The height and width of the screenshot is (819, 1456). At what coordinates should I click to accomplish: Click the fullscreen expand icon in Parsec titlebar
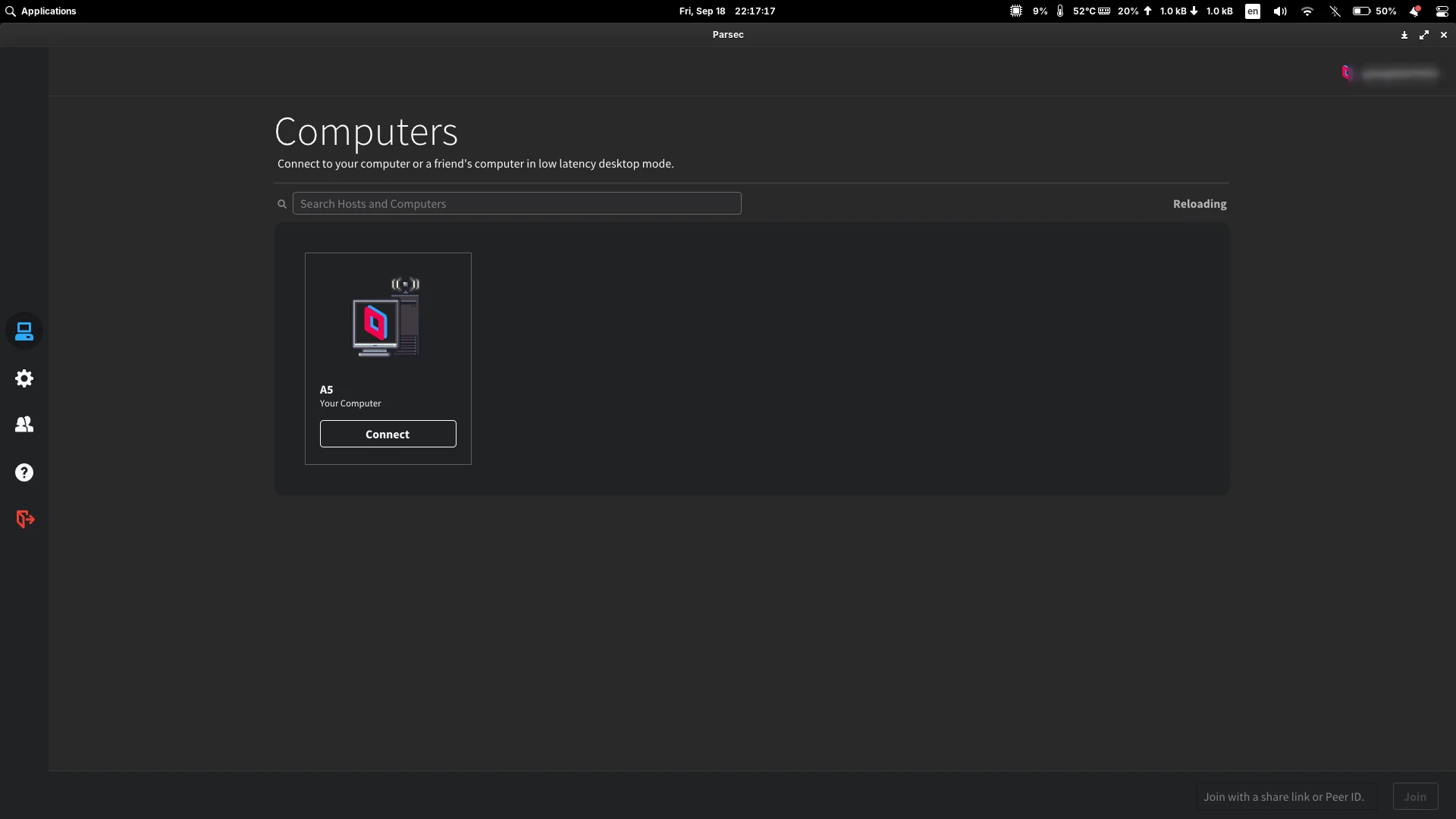[x=1424, y=35]
